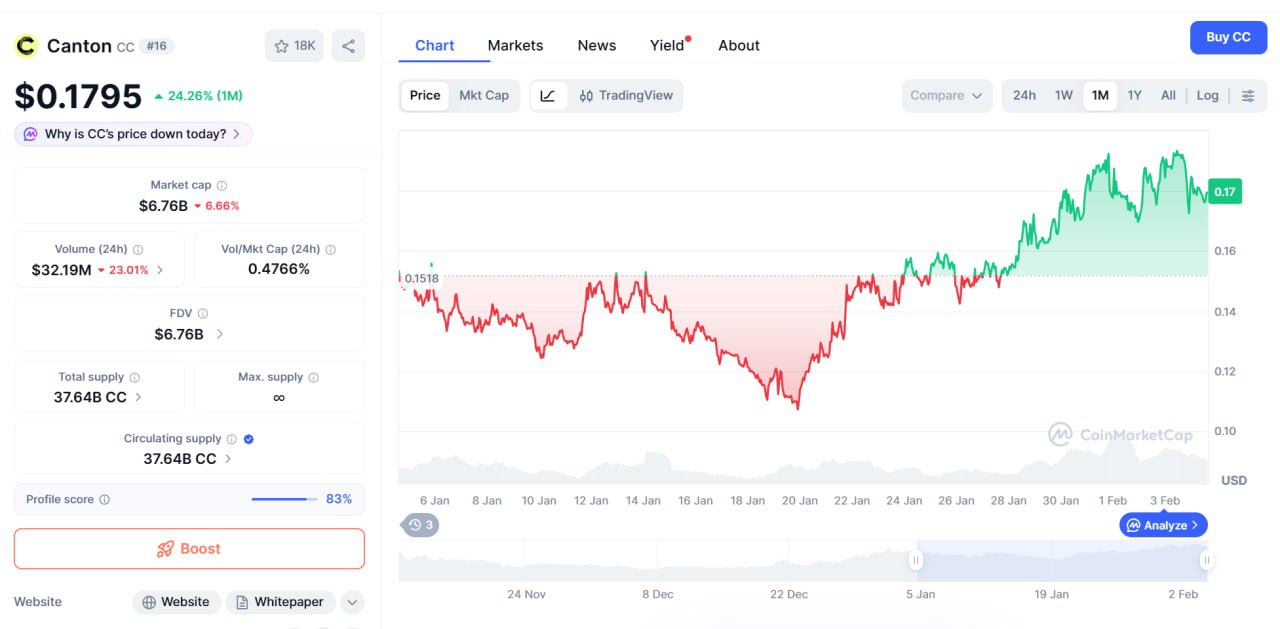Switch to the Markets tab

point(515,46)
